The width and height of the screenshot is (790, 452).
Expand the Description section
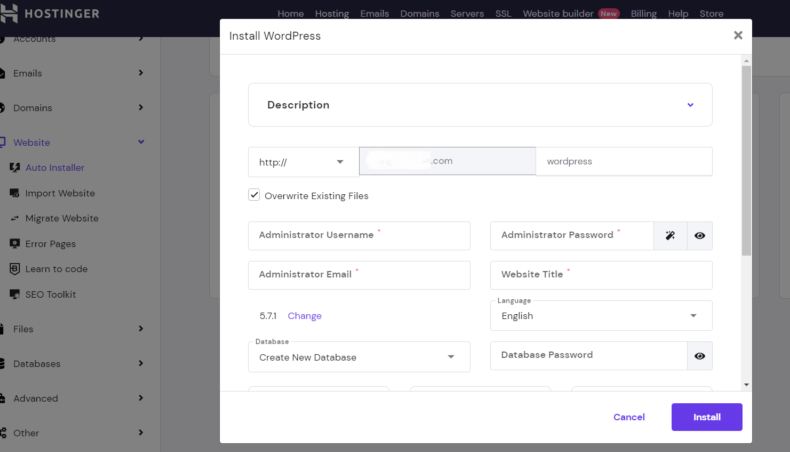coord(480,105)
